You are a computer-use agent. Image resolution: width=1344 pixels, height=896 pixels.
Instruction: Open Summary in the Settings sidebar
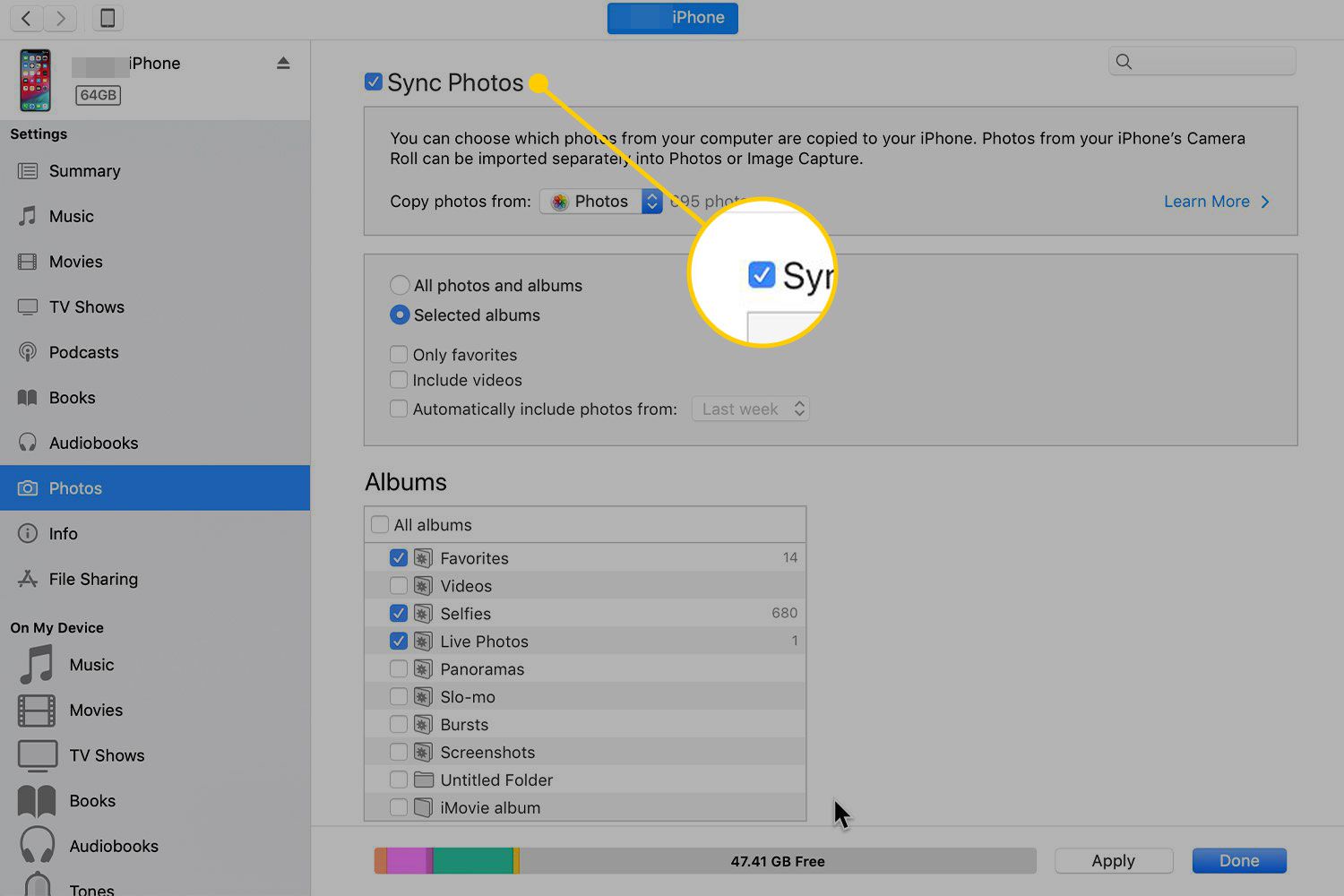click(155, 171)
